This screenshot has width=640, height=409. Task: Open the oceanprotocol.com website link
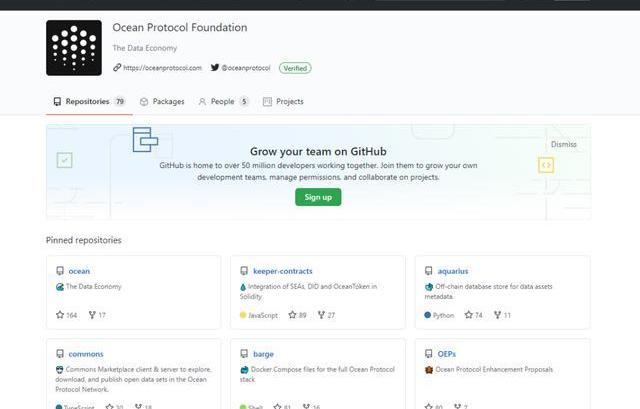point(163,68)
